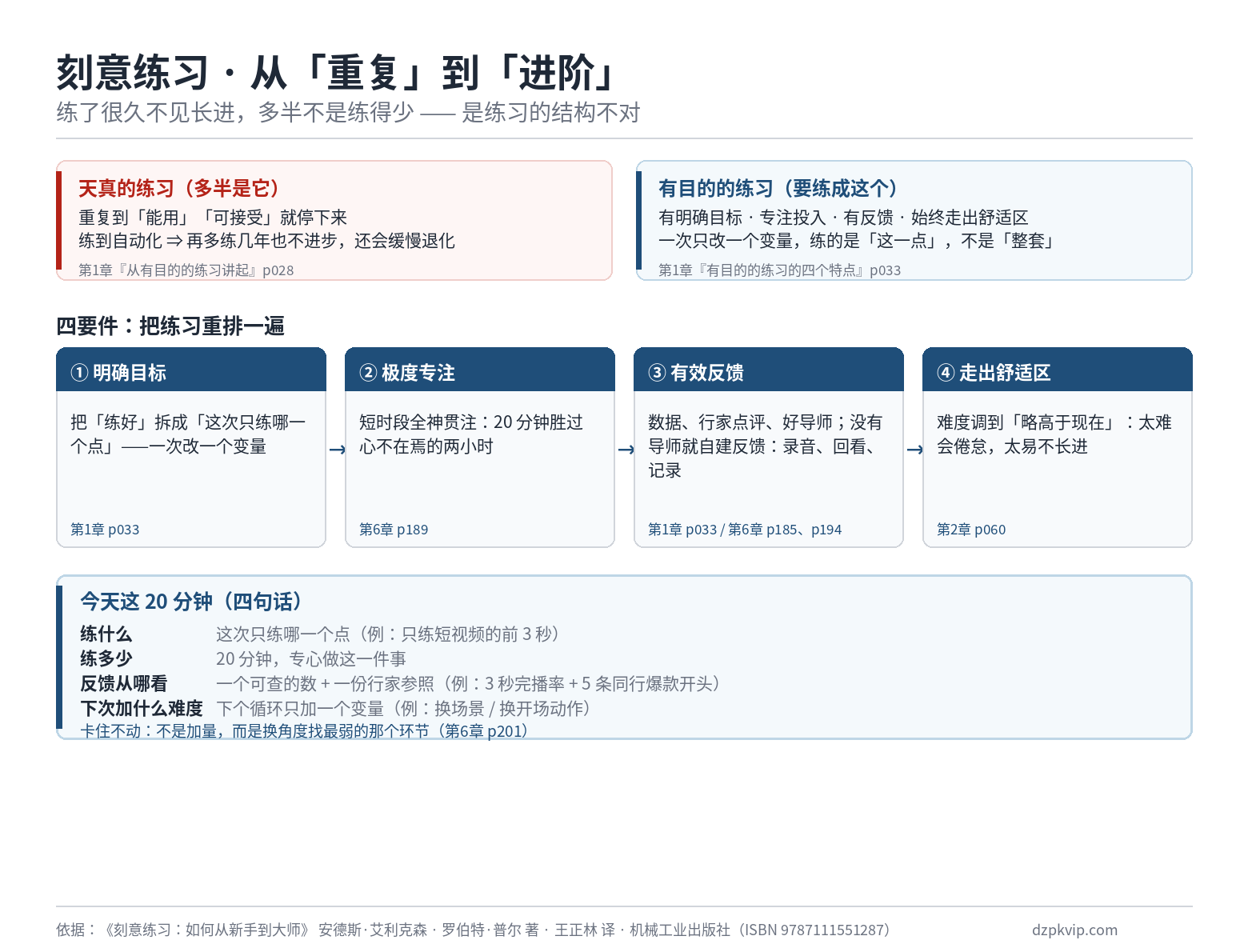1248x952 pixels.
Task: Click the note starting "卡住不动：不是加量"
Action: click(304, 731)
